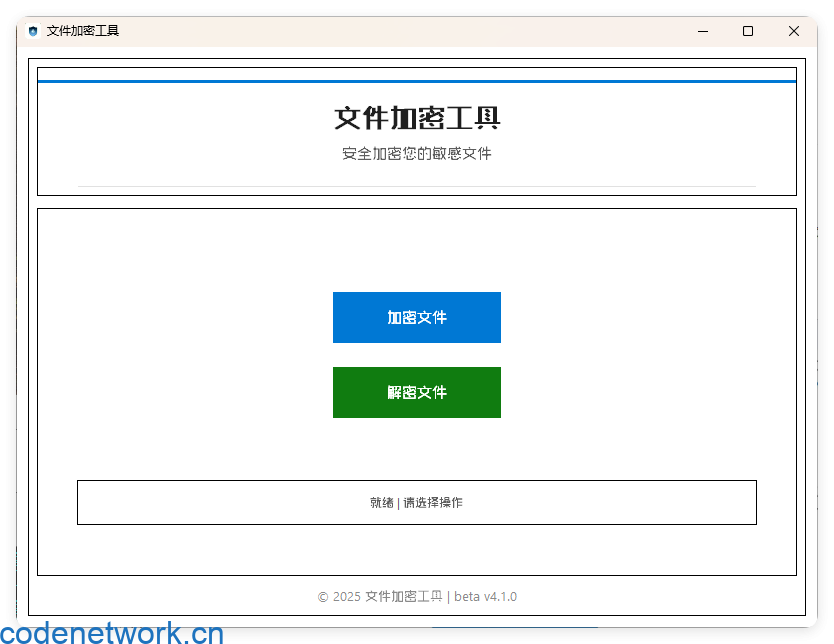The image size is (834, 644).
Task: Click the blue progress bar below the title bar
Action: (x=417, y=75)
